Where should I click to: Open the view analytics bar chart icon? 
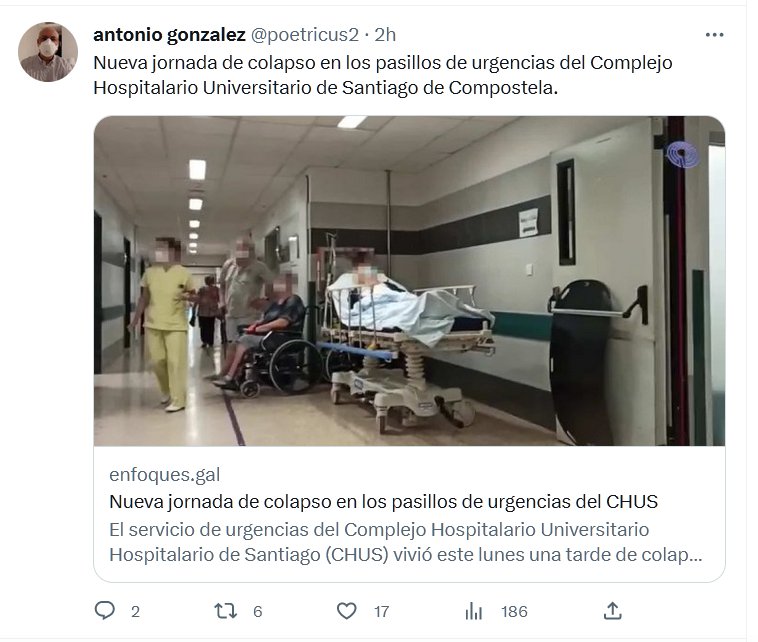click(x=474, y=612)
